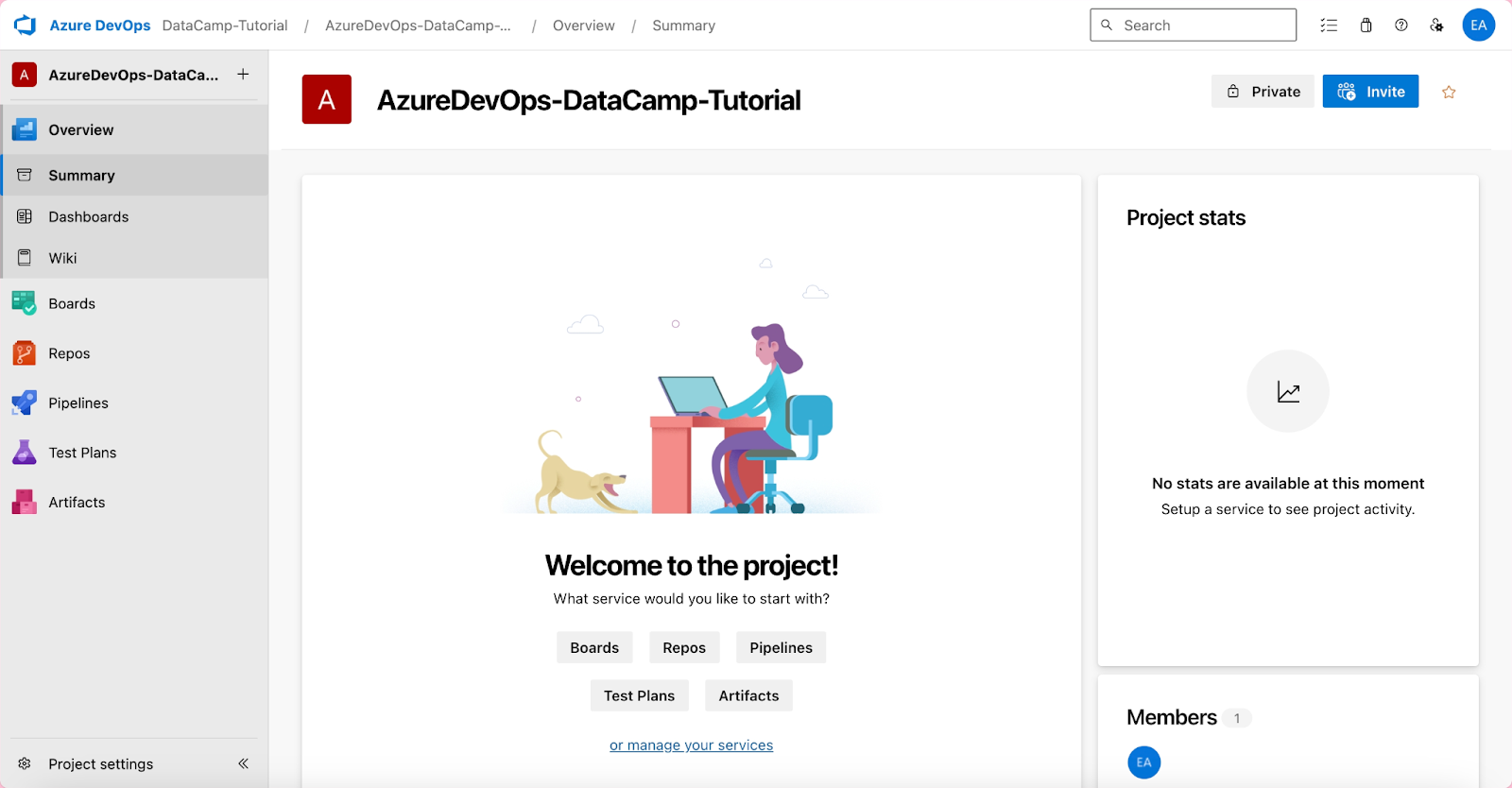1512x788 pixels.
Task: Open Project settings gear icon
Action: (25, 763)
